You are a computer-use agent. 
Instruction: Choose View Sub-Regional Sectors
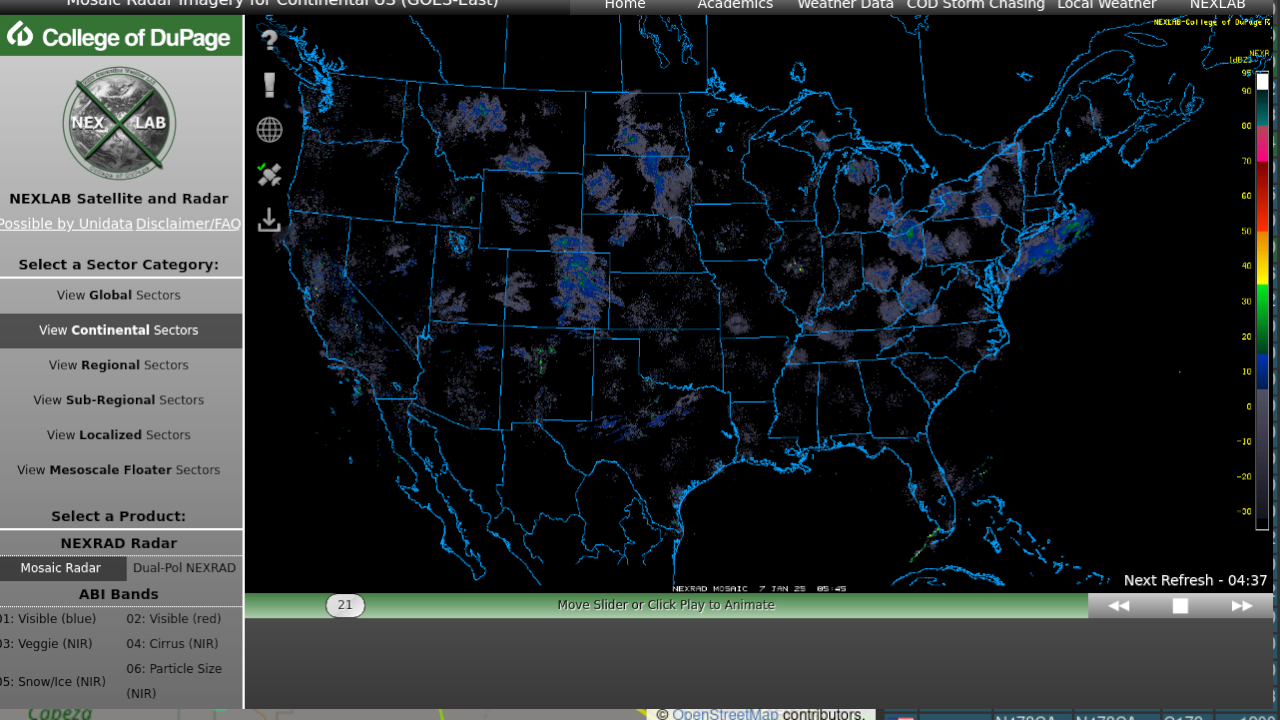119,400
